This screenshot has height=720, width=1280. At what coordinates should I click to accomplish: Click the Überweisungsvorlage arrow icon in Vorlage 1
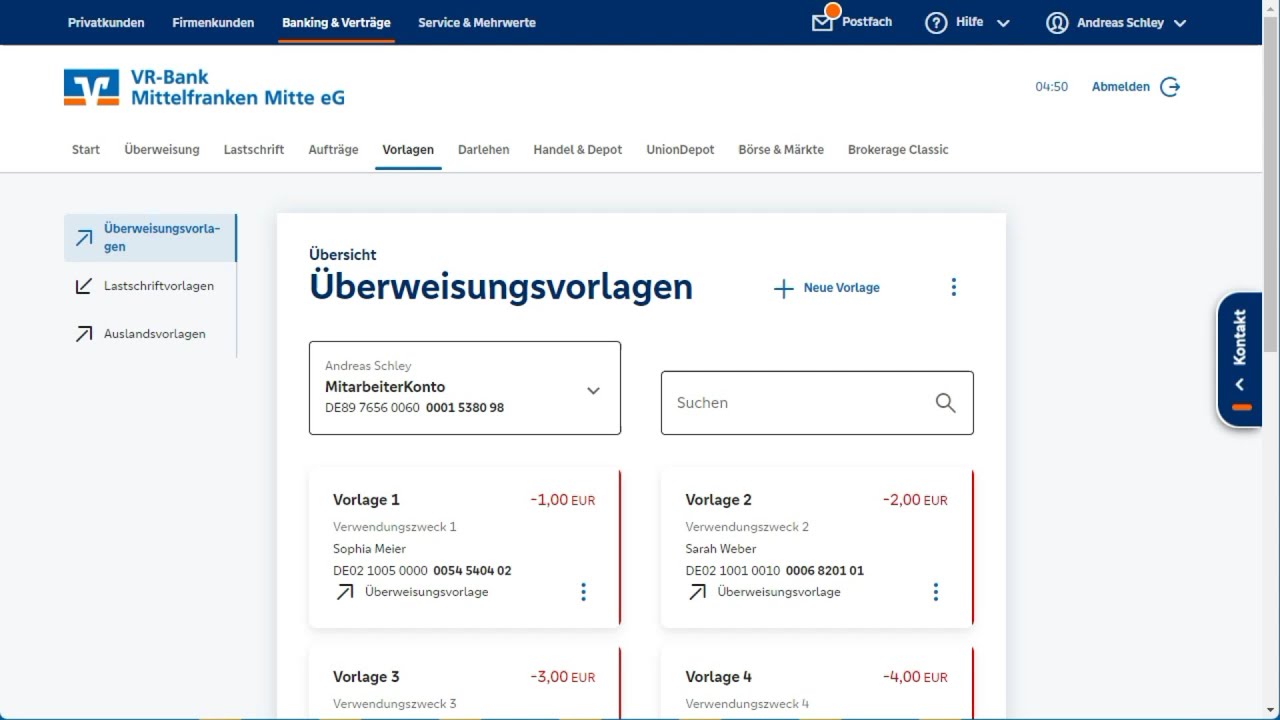coord(345,592)
